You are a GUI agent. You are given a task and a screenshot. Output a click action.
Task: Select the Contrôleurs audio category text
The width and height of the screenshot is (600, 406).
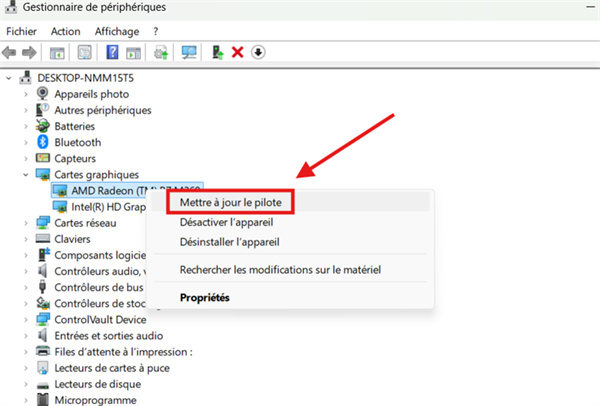pyautogui.click(x=100, y=271)
